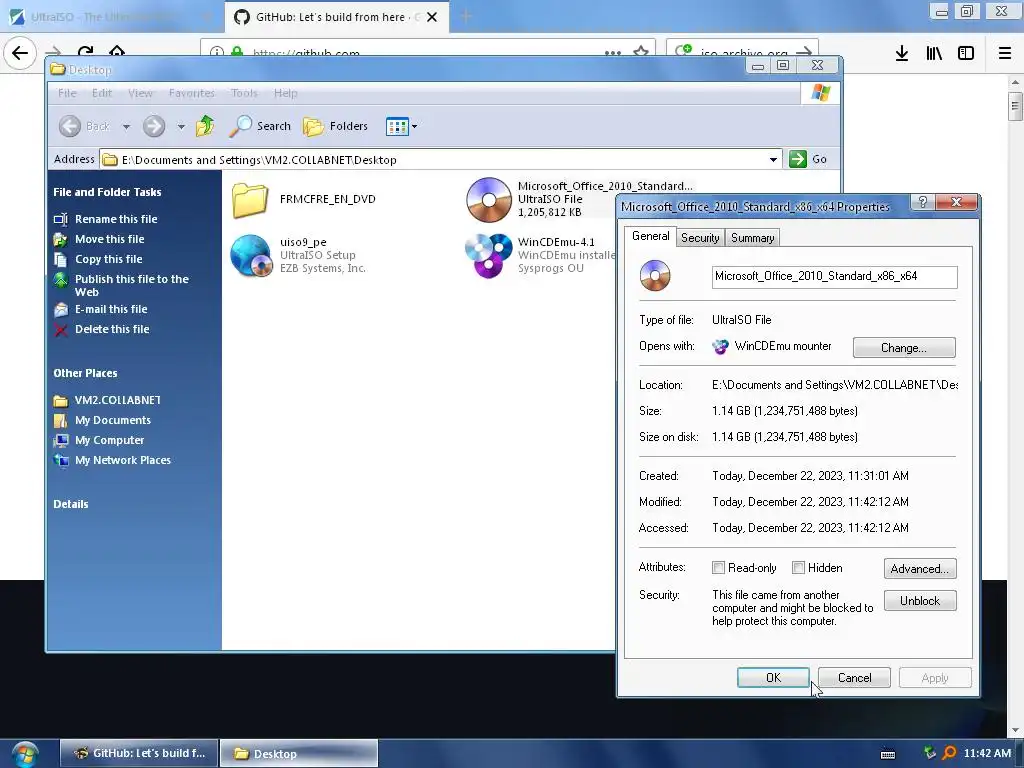Open My Documents under Other Places

(x=112, y=420)
